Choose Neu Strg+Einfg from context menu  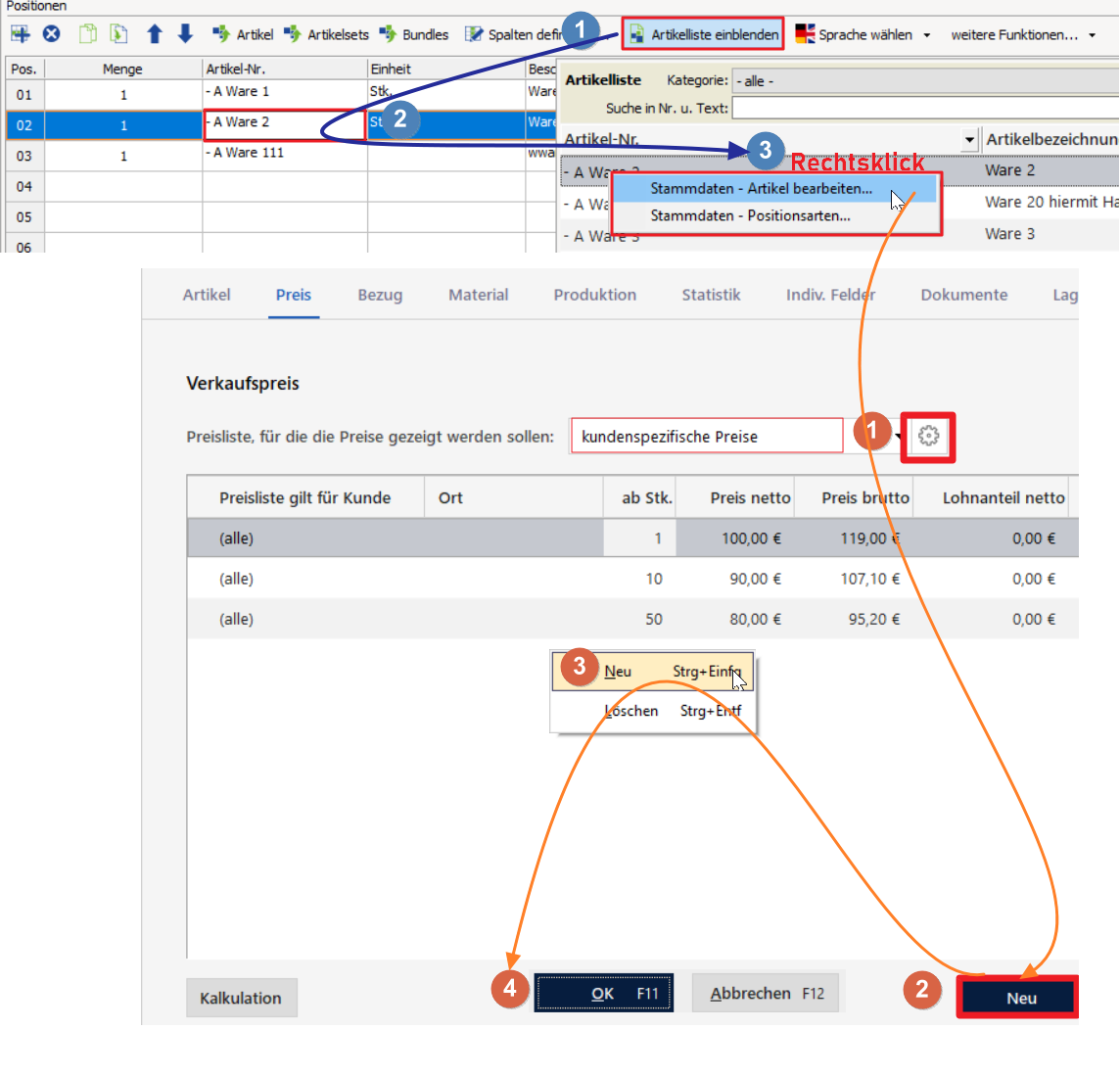pyautogui.click(x=653, y=672)
